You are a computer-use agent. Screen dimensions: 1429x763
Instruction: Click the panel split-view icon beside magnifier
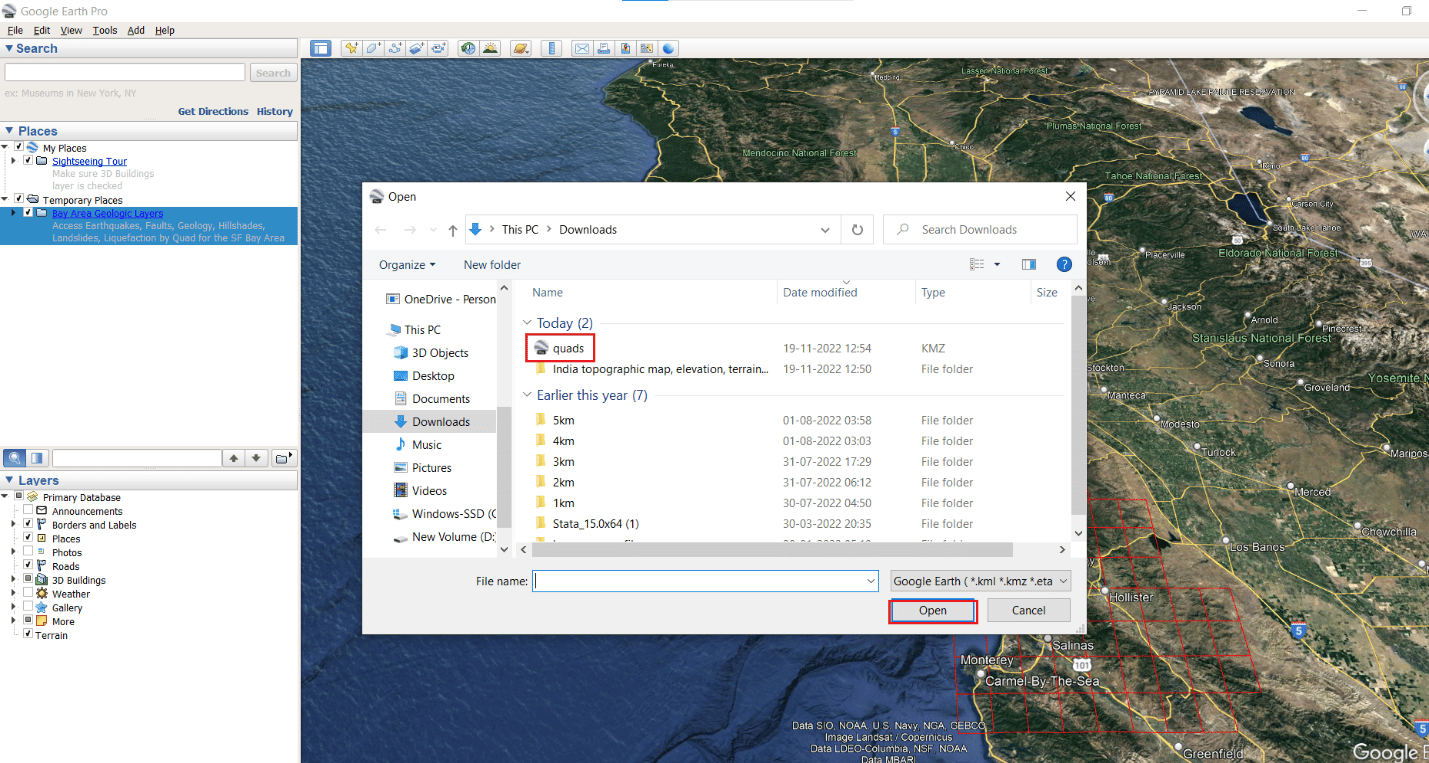pos(37,458)
